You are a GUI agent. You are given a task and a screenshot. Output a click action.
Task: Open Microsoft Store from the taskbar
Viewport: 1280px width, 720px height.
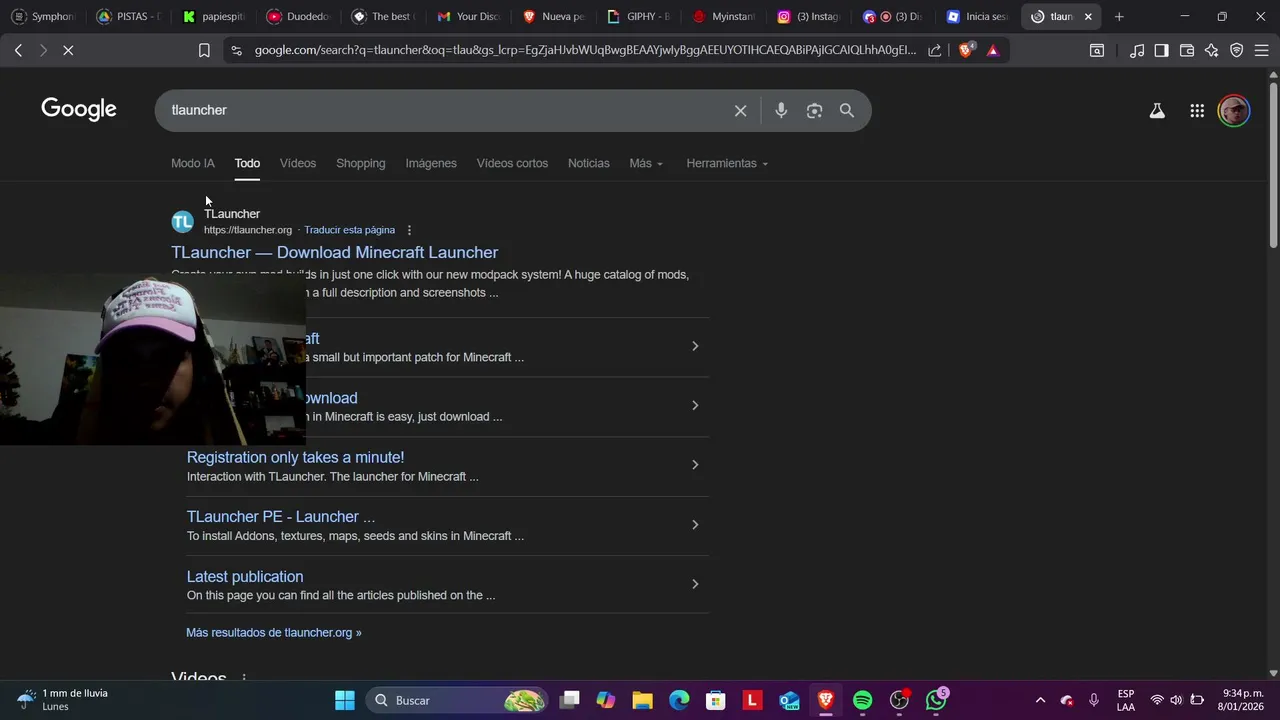pyautogui.click(x=715, y=700)
